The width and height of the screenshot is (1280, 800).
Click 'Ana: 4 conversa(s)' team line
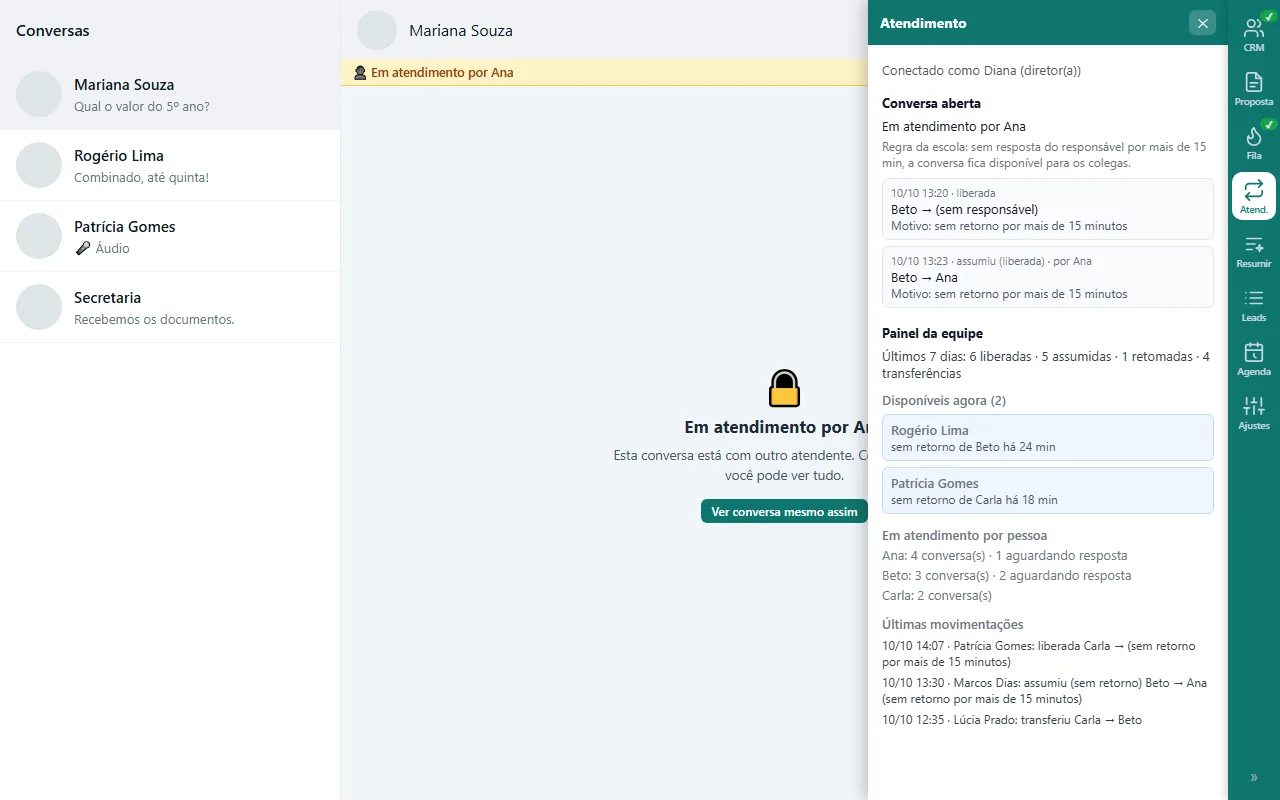point(1004,555)
